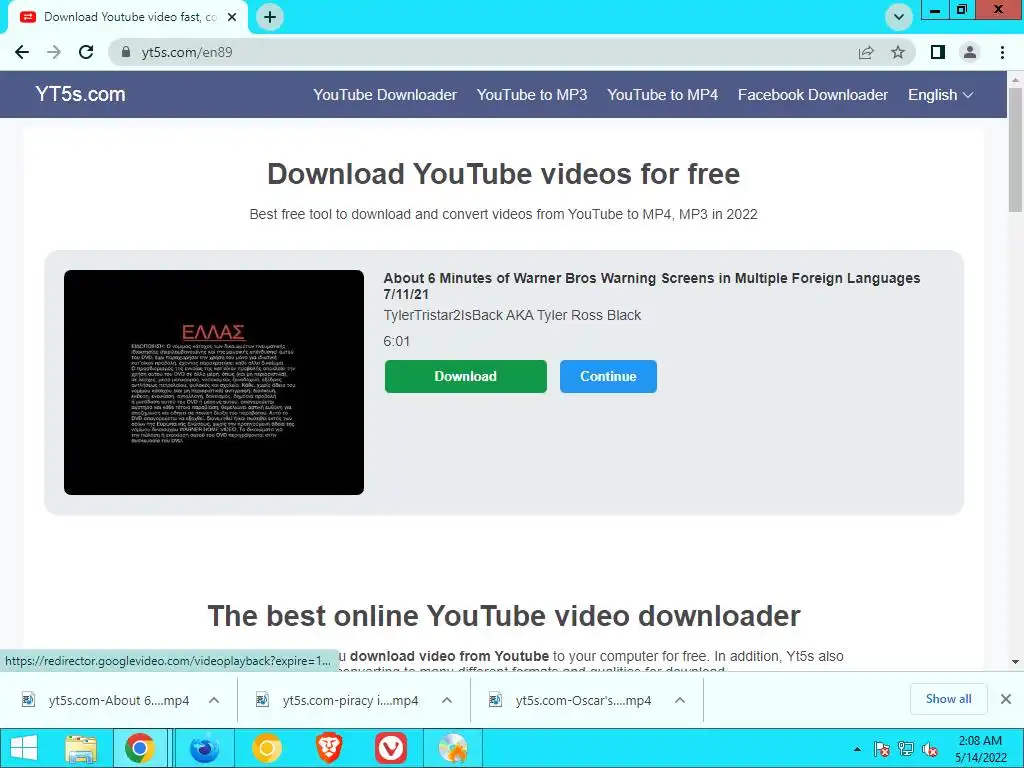This screenshot has height=768, width=1024.
Task: Open the tab search chevron
Action: (899, 17)
